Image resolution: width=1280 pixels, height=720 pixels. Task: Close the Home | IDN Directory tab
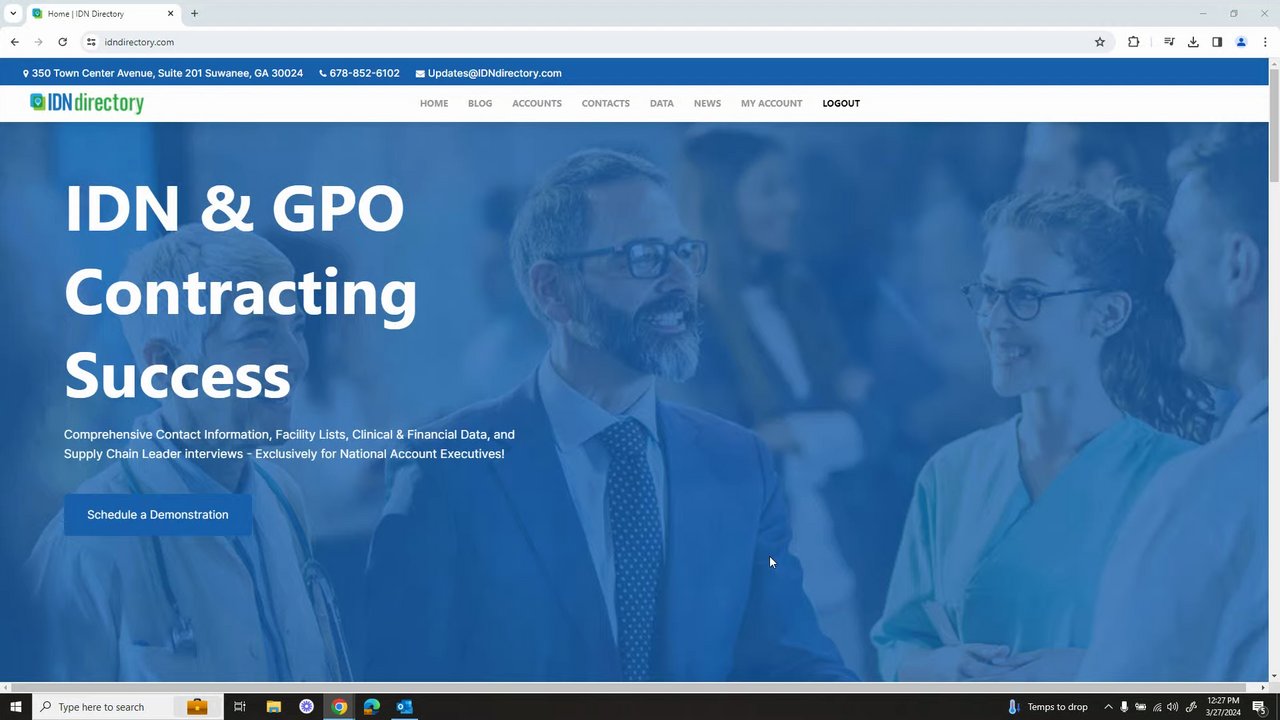(170, 14)
